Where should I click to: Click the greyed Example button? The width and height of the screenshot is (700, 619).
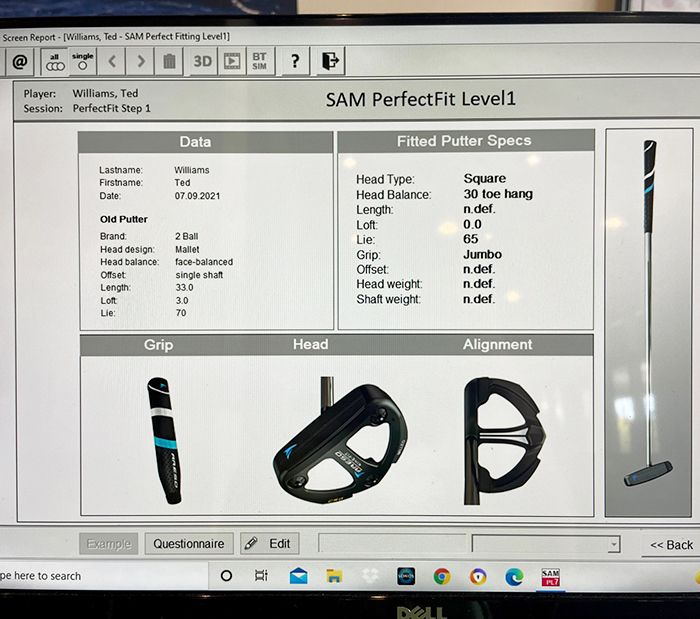109,544
